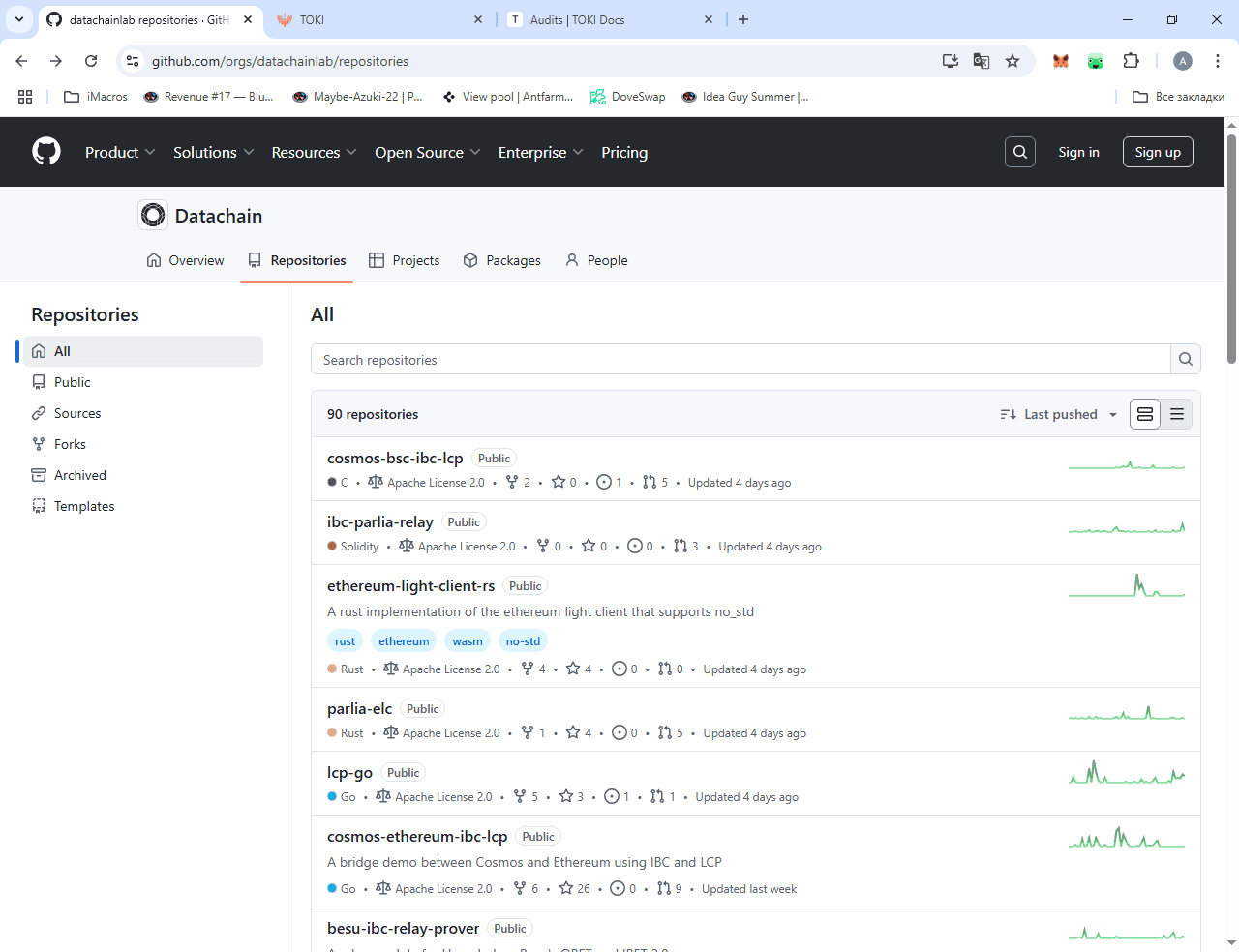This screenshot has width=1239, height=952.
Task: Open the Chrome extensions puzzle icon
Action: tap(1131, 61)
